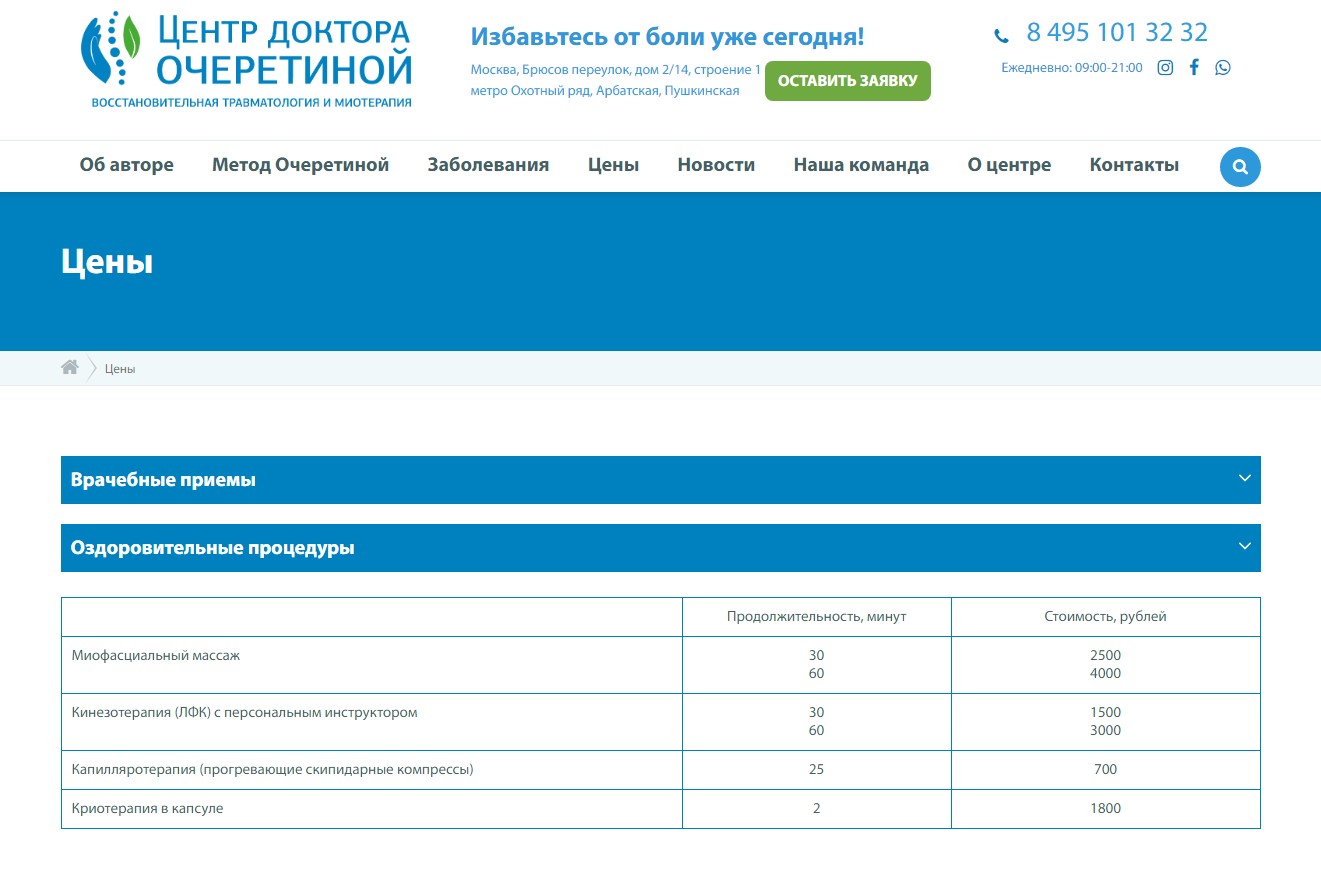Viewport: 1321px width, 870px height.
Task: Open the WhatsApp chat icon
Action: [x=1223, y=68]
